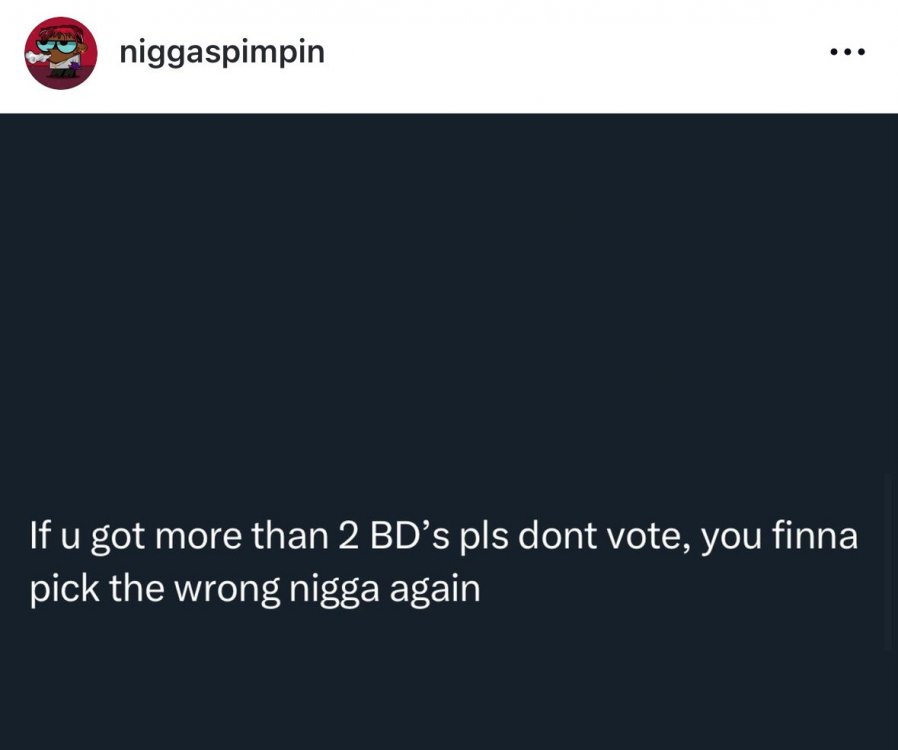Click the faint scrollbar at the right edge
The width and height of the screenshot is (898, 750).
tap(892, 560)
